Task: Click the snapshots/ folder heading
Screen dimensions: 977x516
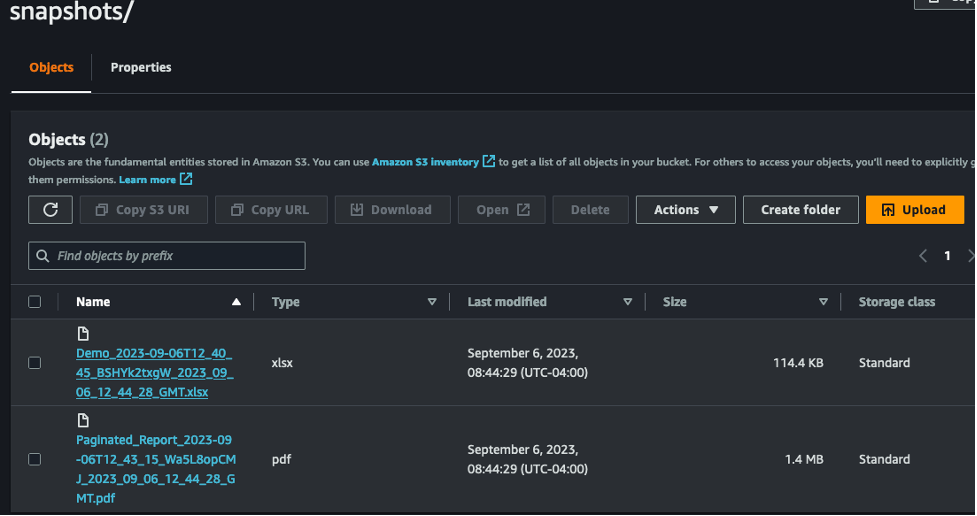Action: click(72, 11)
